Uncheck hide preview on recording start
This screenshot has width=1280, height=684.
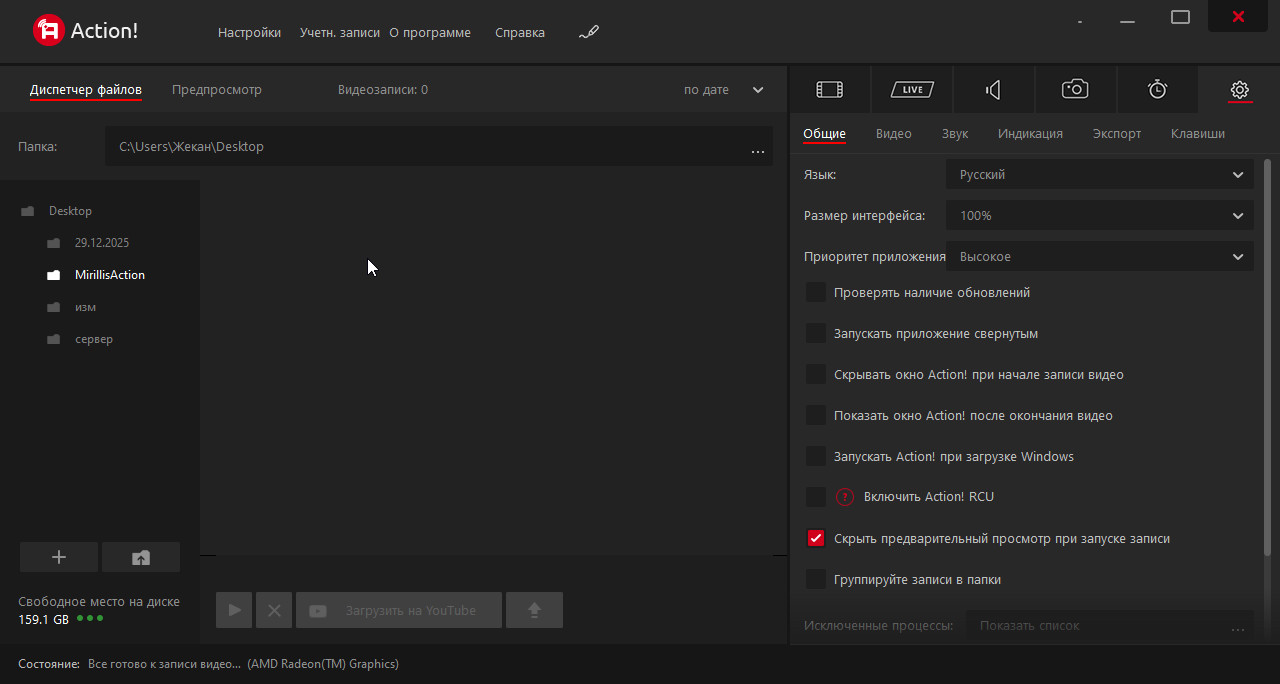click(x=816, y=538)
